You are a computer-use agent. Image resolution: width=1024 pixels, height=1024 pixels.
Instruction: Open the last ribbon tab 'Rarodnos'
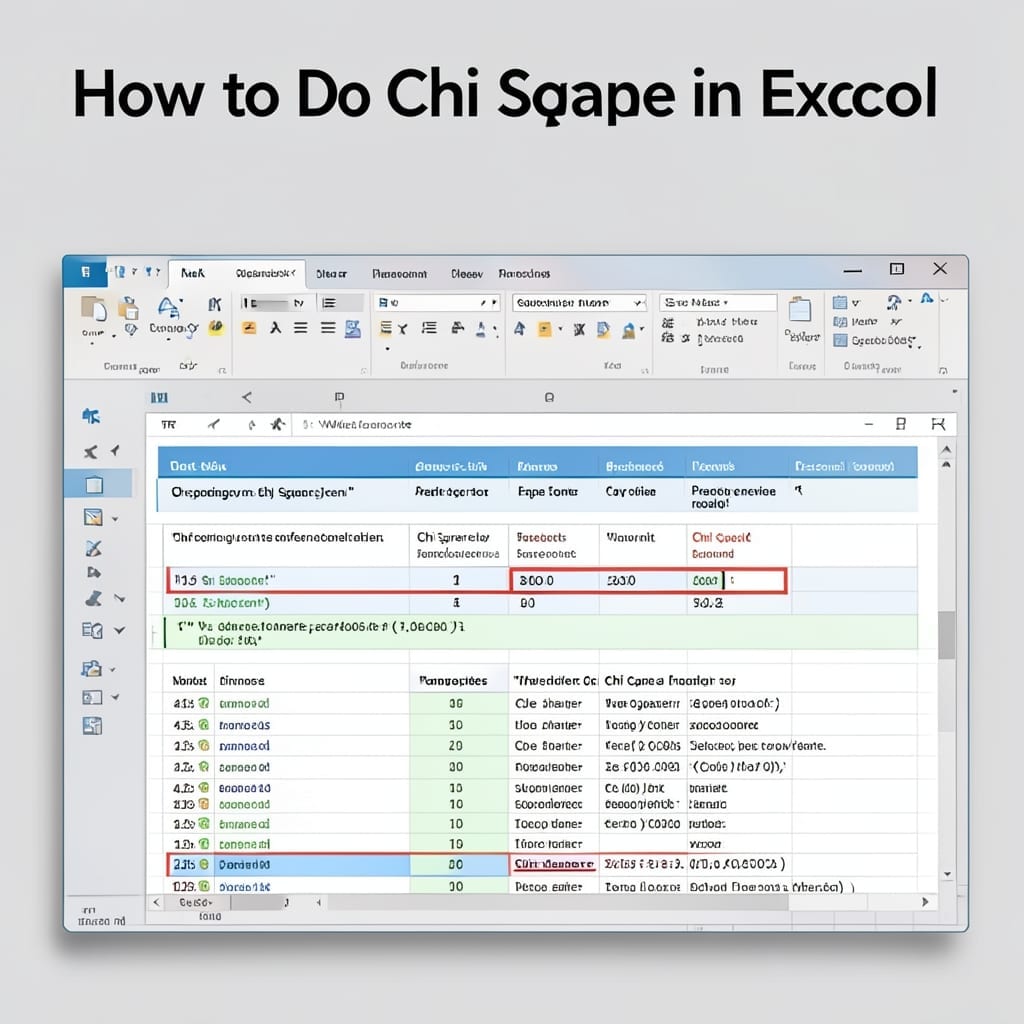pyautogui.click(x=524, y=274)
